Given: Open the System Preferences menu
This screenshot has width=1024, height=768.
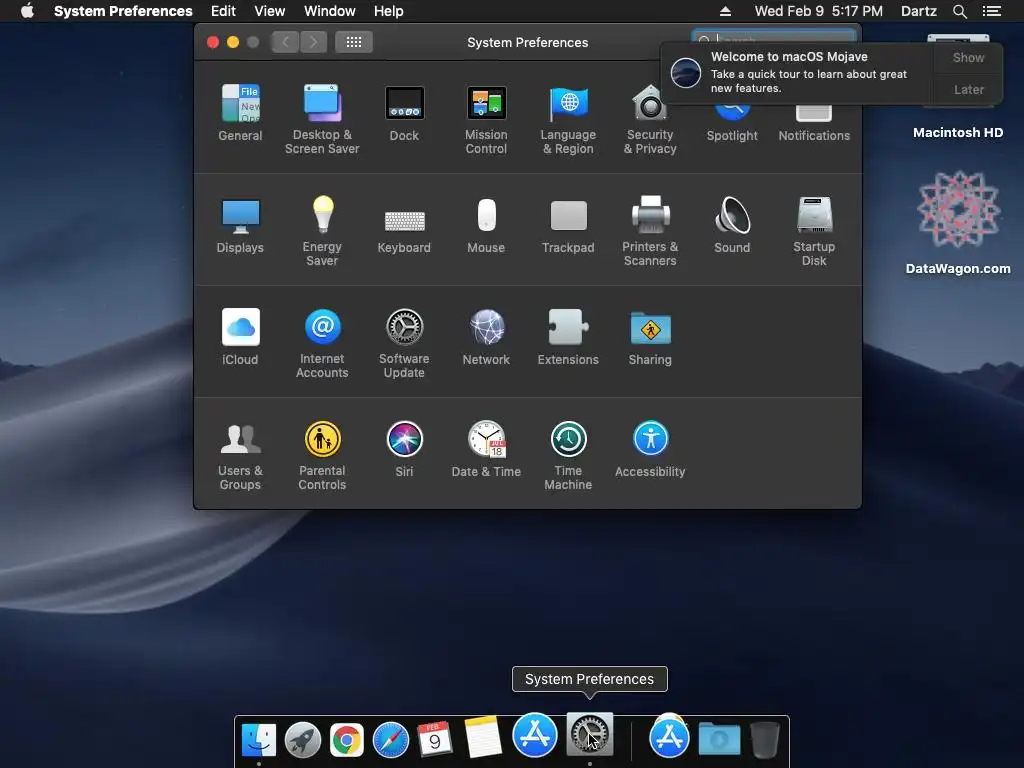Looking at the screenshot, I should (123, 11).
